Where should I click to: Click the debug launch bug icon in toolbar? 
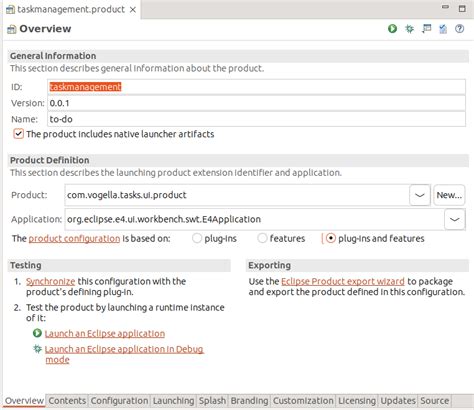pyautogui.click(x=409, y=29)
